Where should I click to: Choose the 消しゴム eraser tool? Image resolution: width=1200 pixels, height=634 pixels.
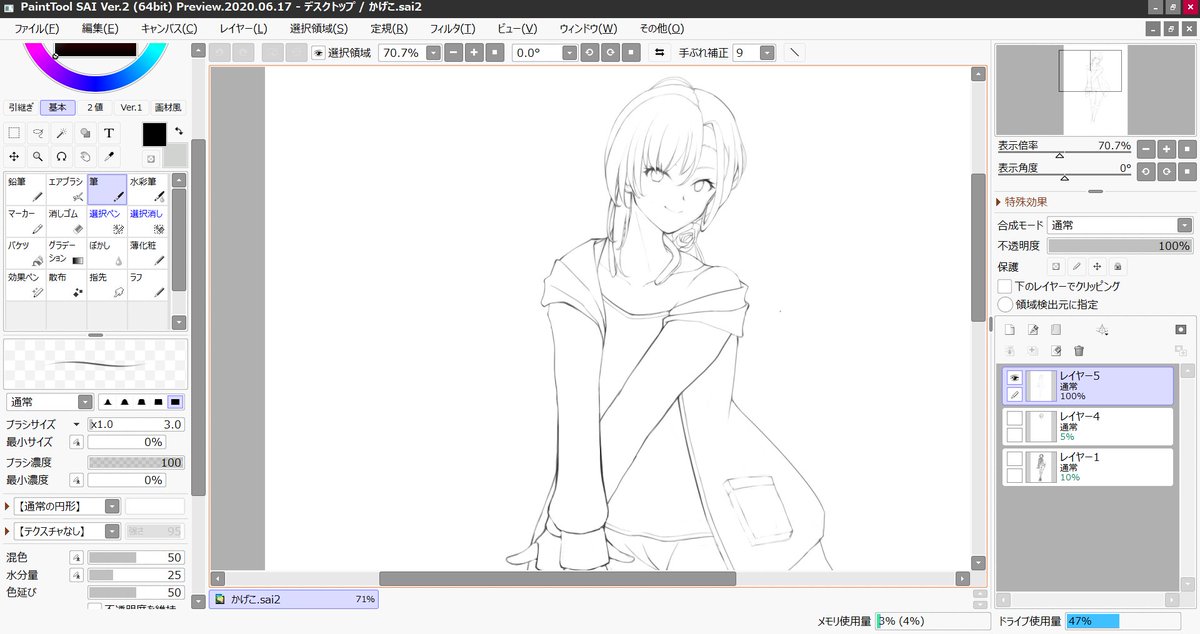pyautogui.click(x=66, y=222)
